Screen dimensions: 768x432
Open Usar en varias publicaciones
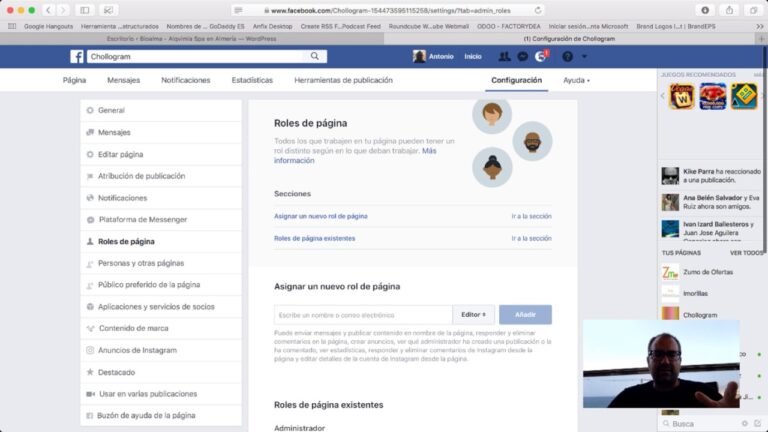pos(161,394)
